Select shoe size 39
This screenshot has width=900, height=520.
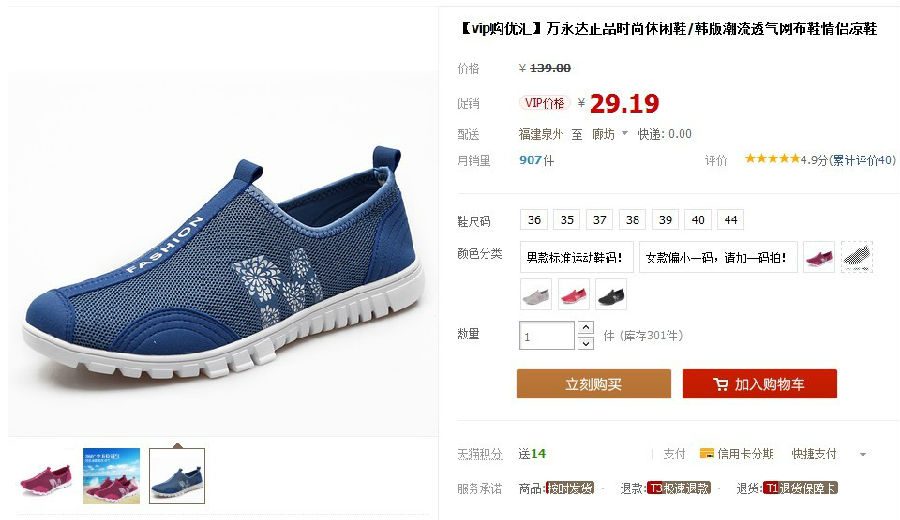(x=665, y=220)
